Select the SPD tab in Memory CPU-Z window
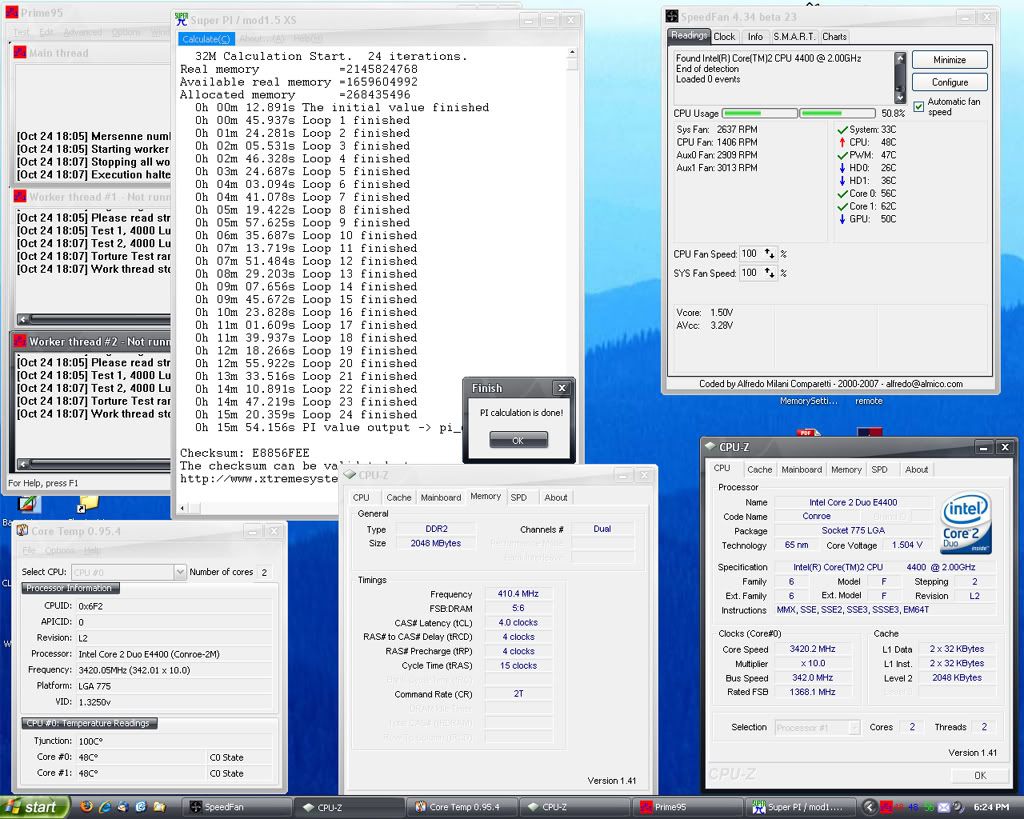 [519, 497]
